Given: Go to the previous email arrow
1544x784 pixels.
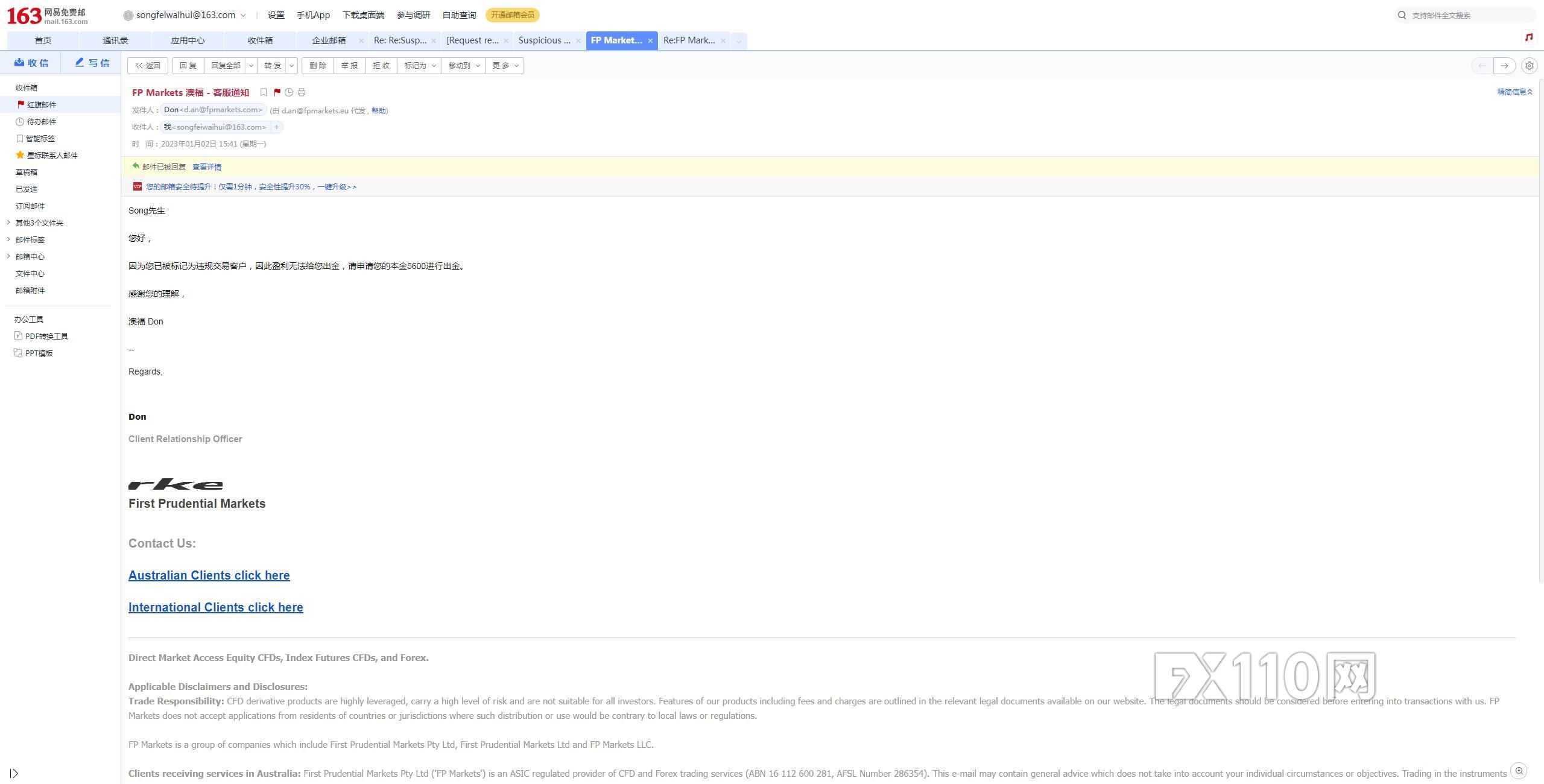Looking at the screenshot, I should coord(1482,66).
